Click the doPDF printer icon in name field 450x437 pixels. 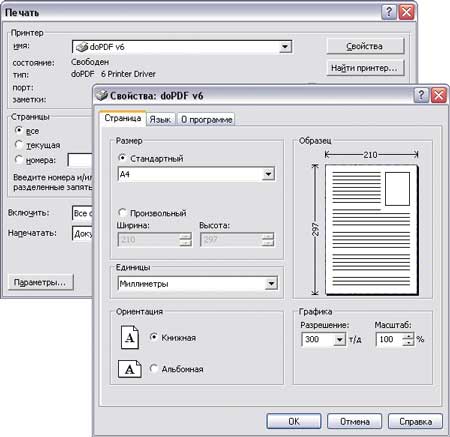[x=82, y=47]
